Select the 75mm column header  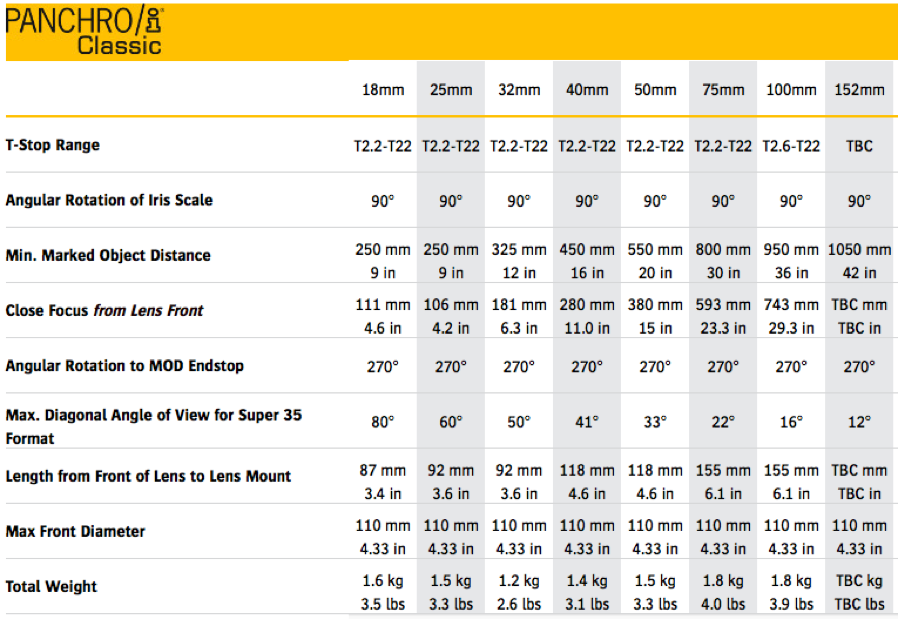point(723,90)
